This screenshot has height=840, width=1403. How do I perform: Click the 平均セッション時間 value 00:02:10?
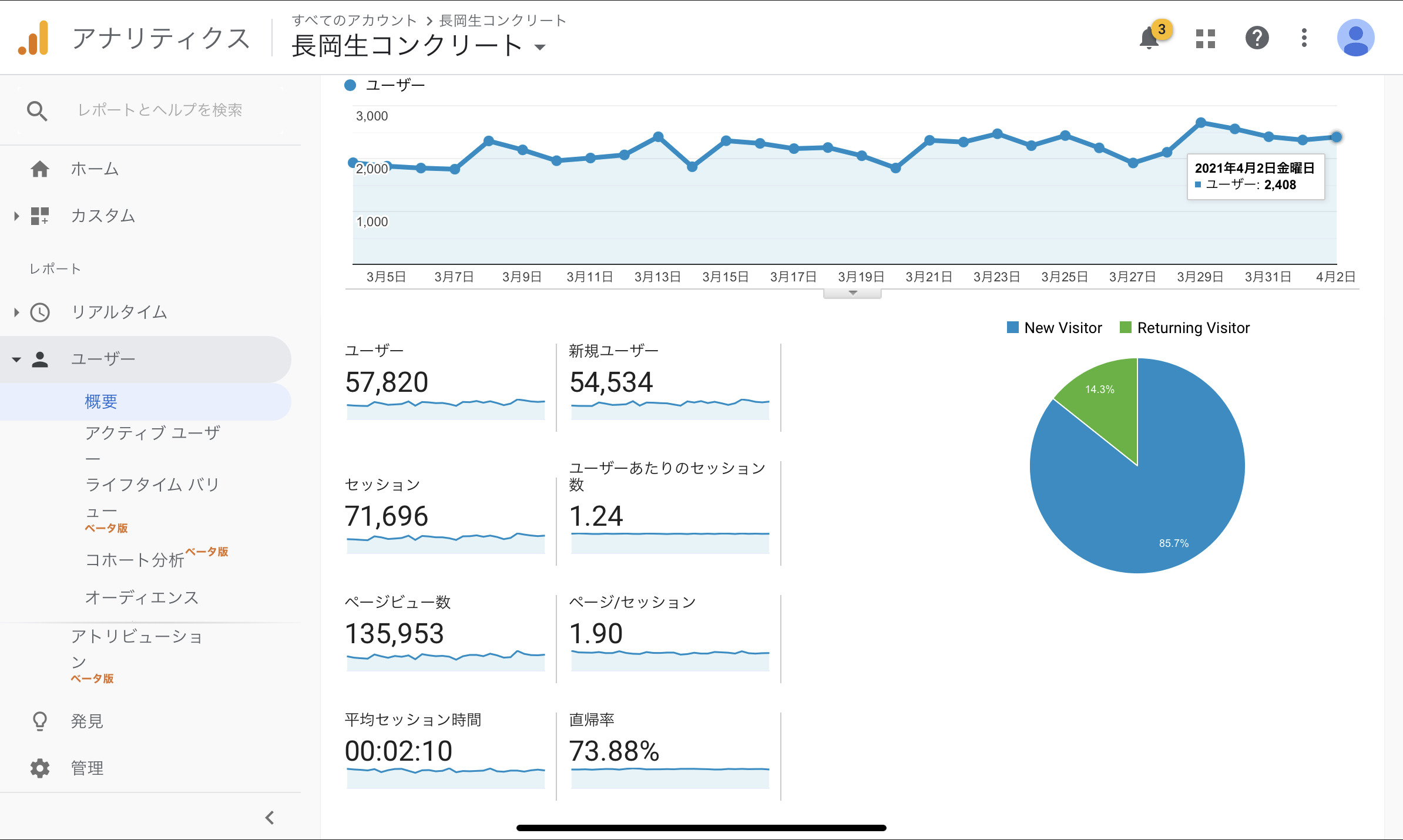(398, 751)
